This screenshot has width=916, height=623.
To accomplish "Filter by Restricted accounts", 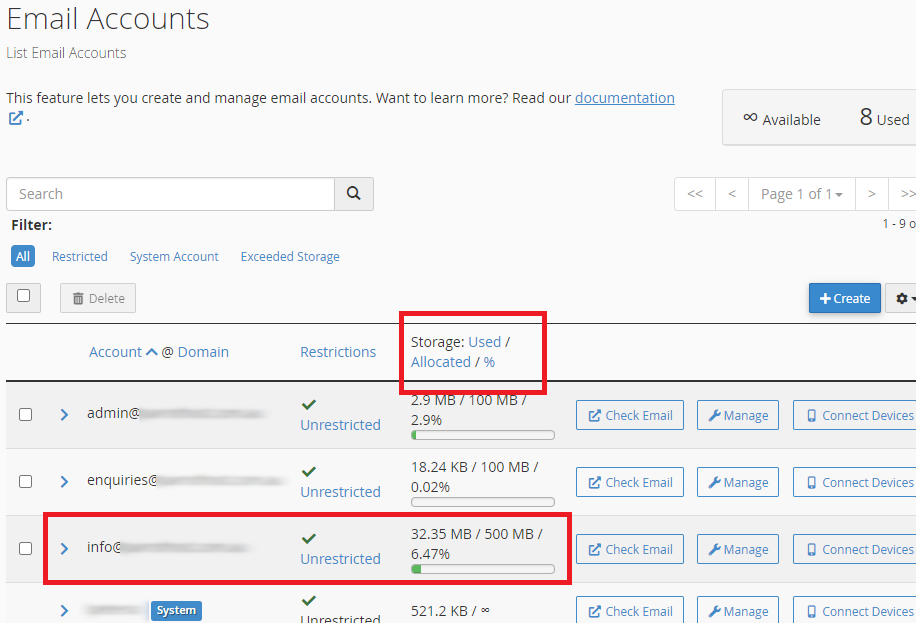I will 80,257.
